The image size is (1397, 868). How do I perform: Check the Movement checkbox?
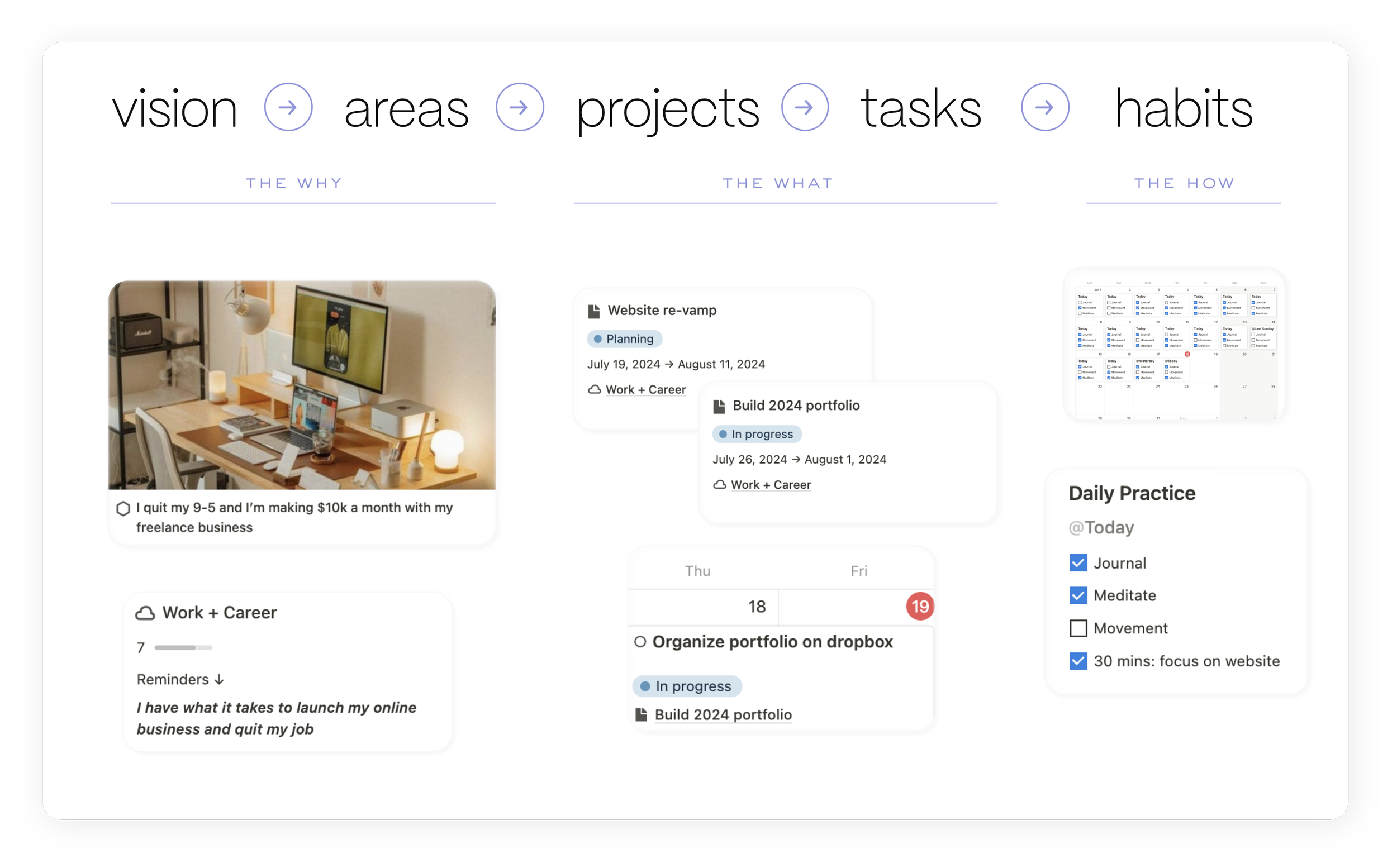pyautogui.click(x=1078, y=628)
